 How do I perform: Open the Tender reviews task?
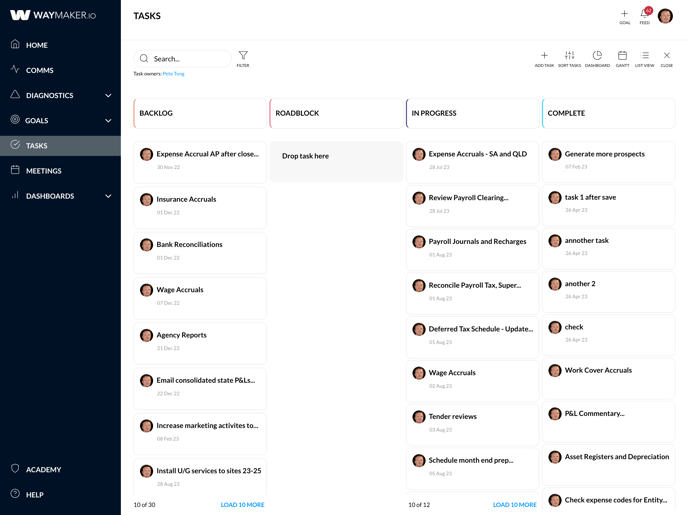pos(473,425)
